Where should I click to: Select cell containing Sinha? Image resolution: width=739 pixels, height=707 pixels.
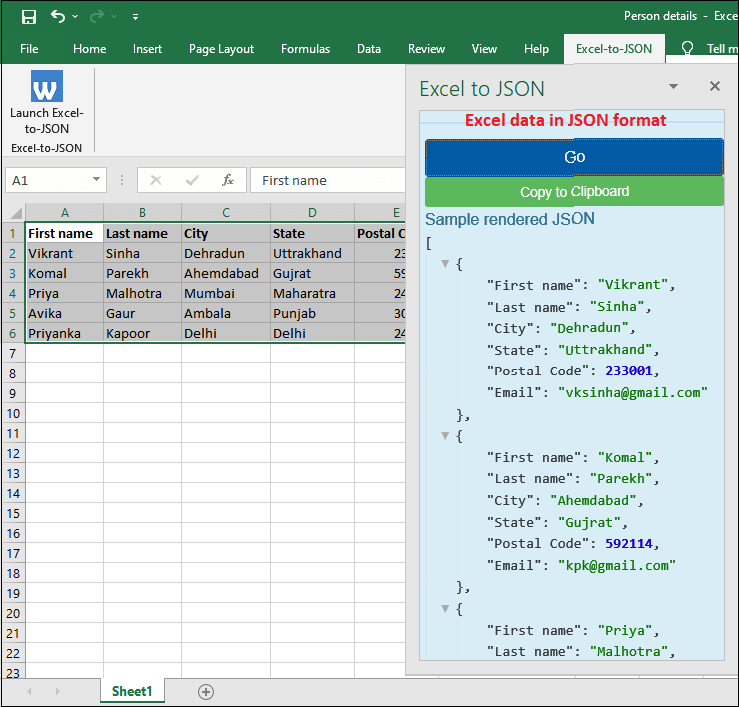tap(142, 253)
